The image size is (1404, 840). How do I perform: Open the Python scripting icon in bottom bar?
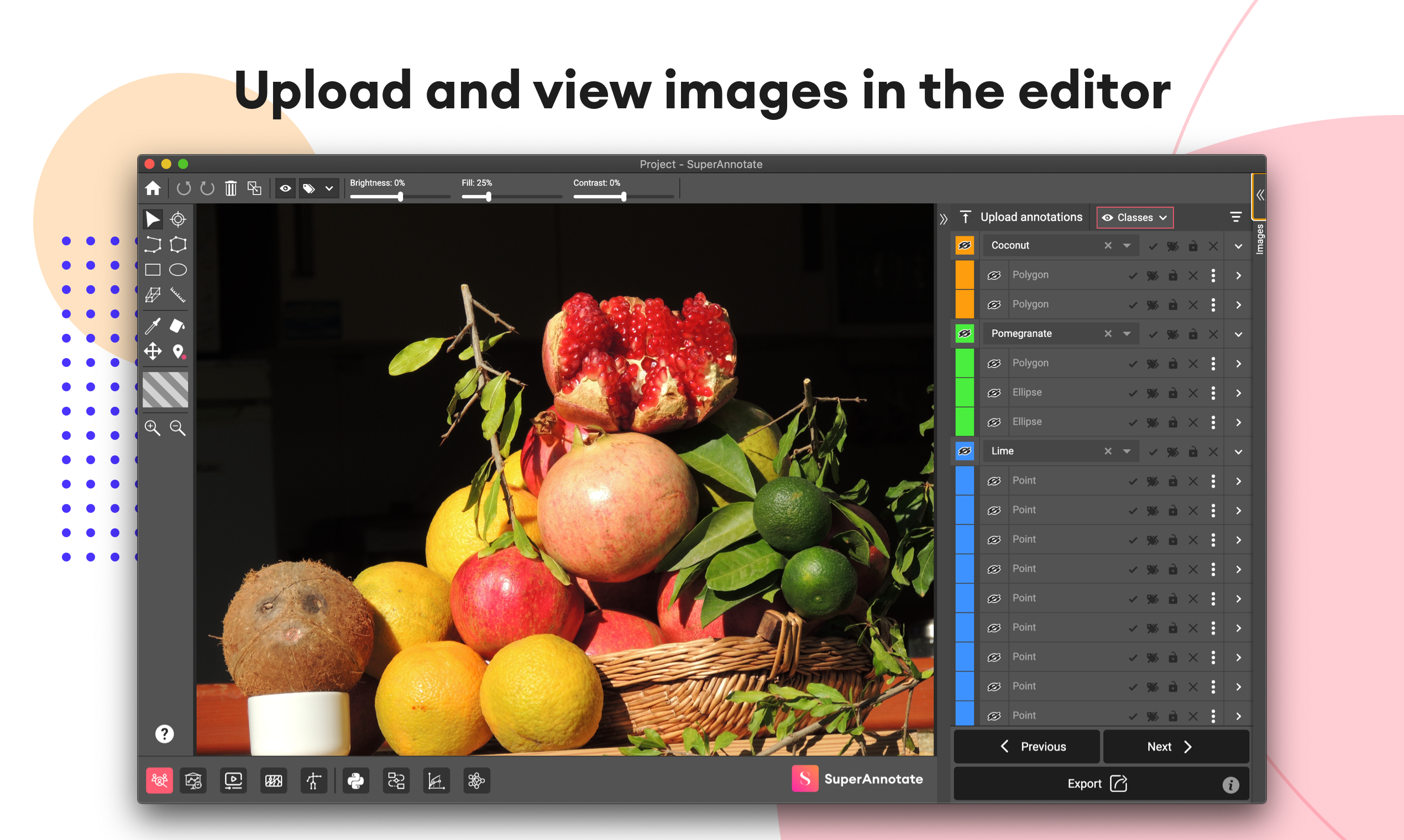pyautogui.click(x=355, y=781)
